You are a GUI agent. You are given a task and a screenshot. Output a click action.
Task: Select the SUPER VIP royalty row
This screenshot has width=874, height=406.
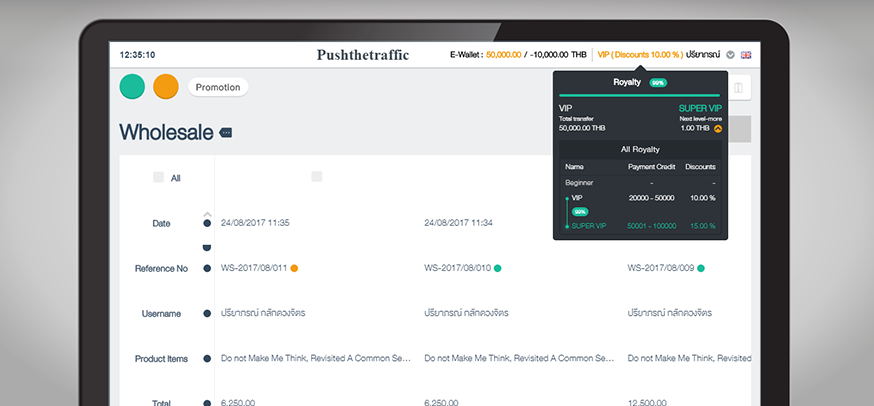click(640, 226)
